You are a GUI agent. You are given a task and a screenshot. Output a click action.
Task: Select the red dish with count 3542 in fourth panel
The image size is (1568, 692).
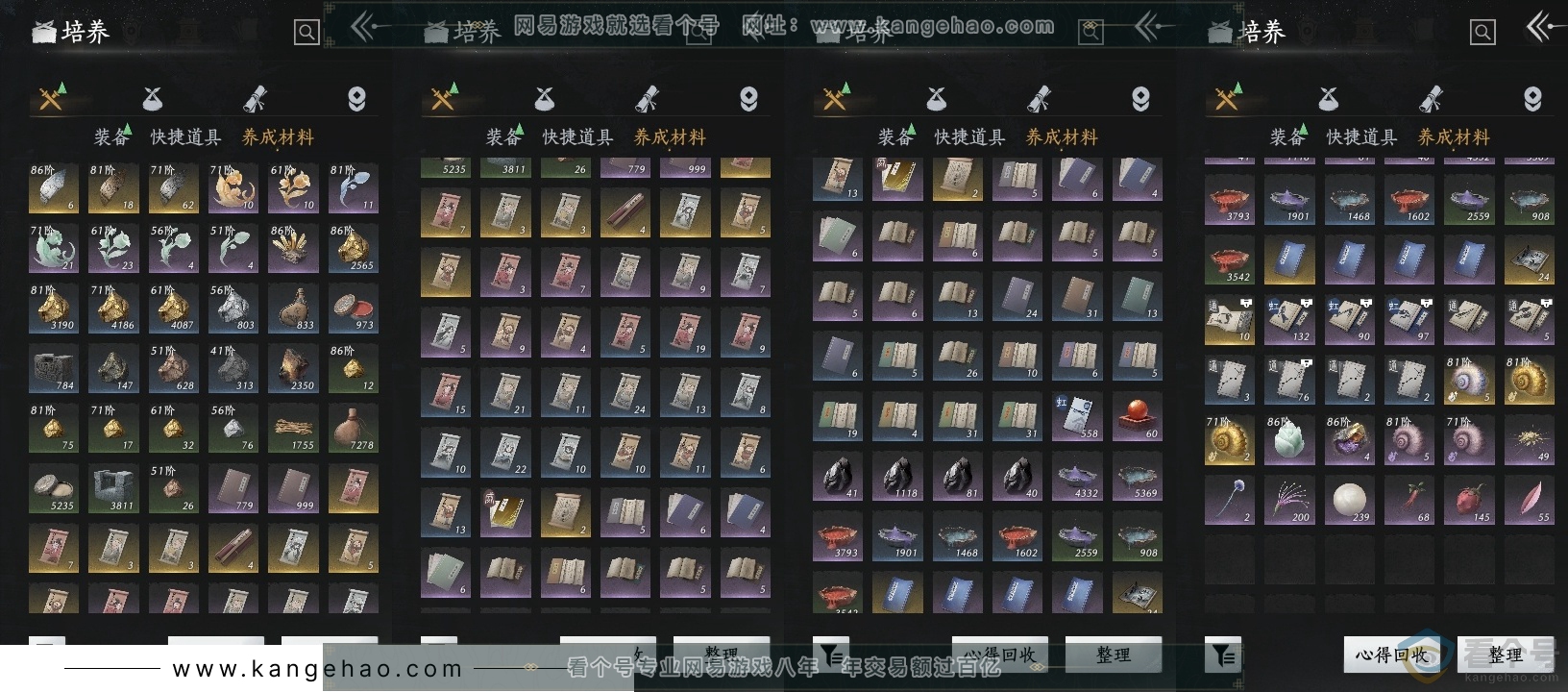[1230, 260]
